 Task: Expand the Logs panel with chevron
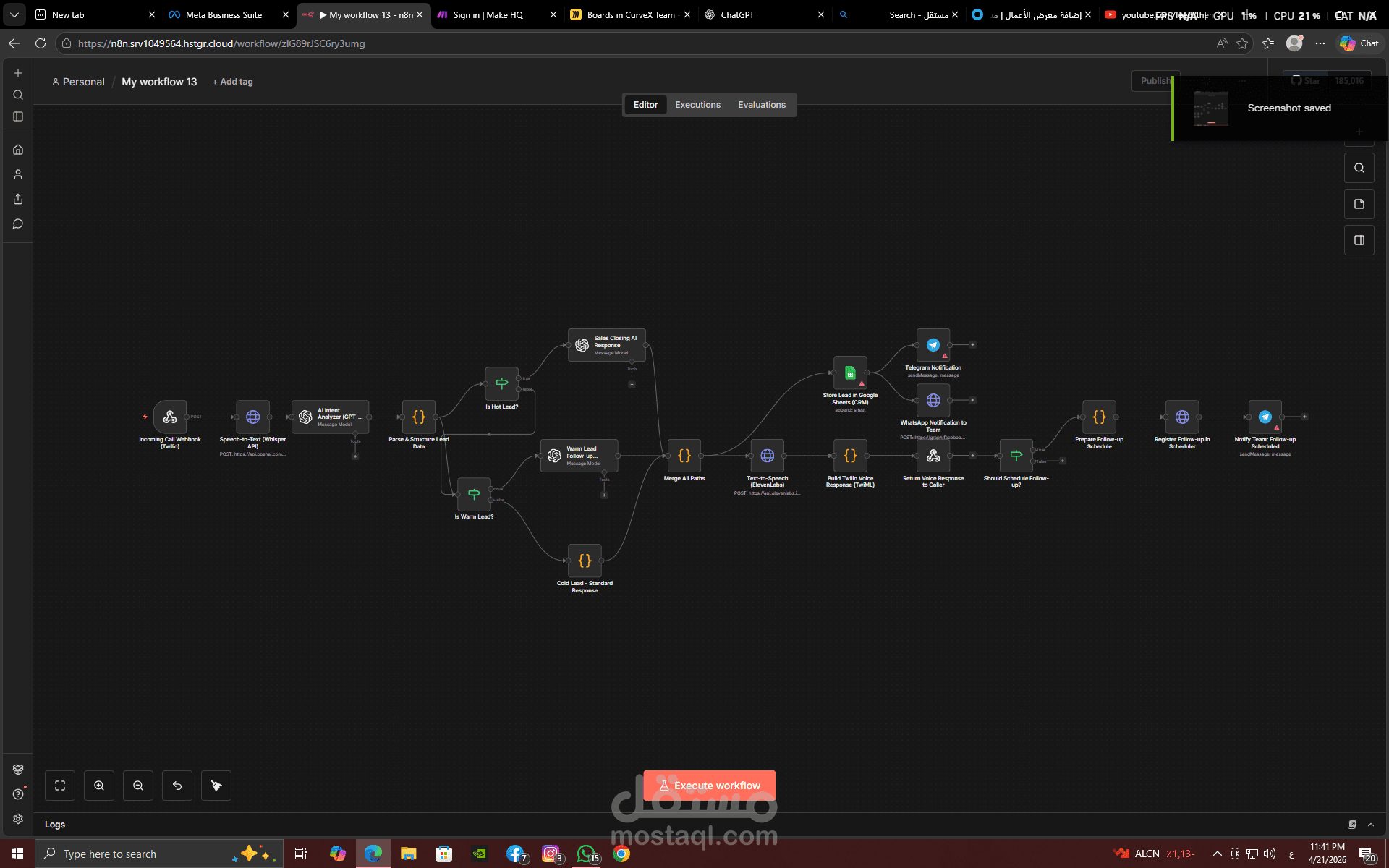click(1371, 825)
